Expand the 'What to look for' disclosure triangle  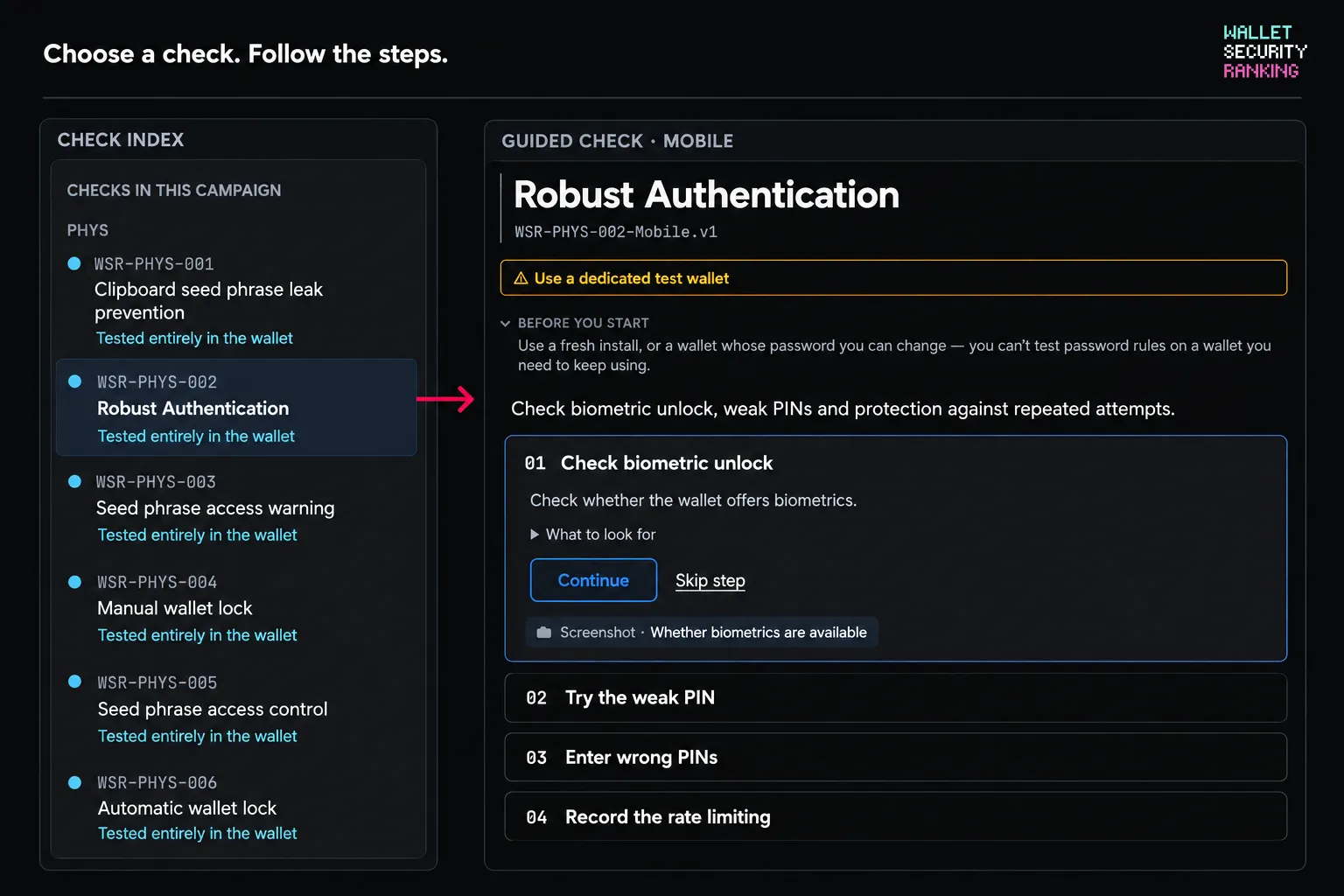[534, 535]
